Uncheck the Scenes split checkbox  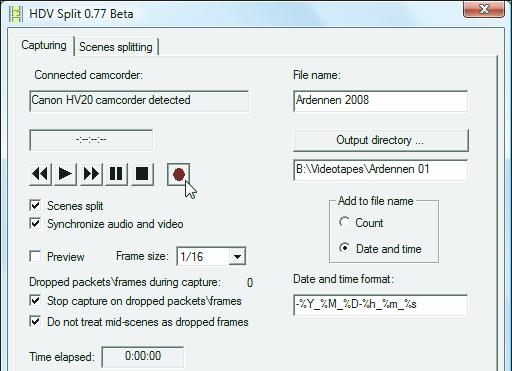[x=35, y=205]
